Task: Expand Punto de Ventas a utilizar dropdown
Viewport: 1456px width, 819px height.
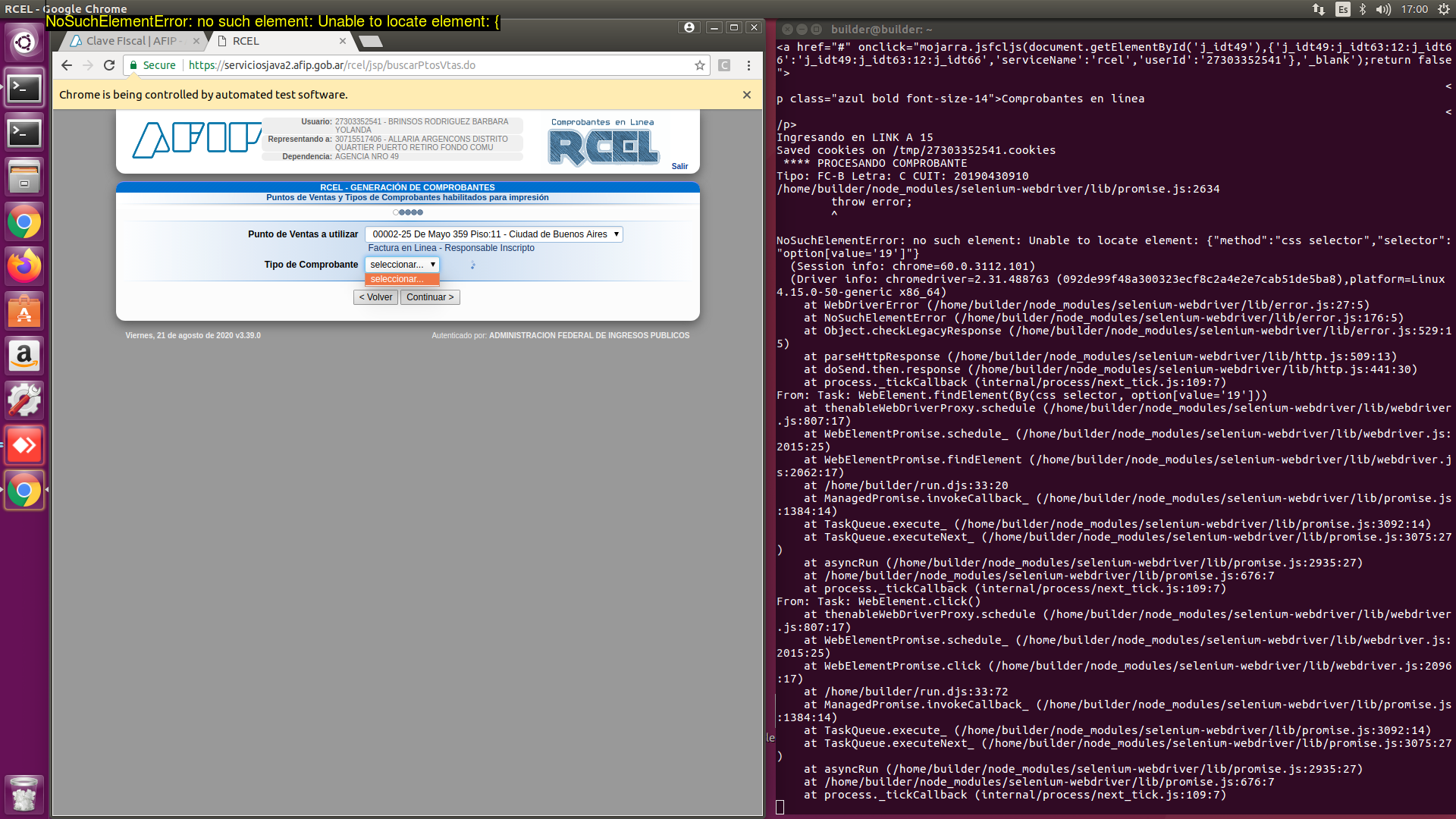Action: [x=494, y=234]
